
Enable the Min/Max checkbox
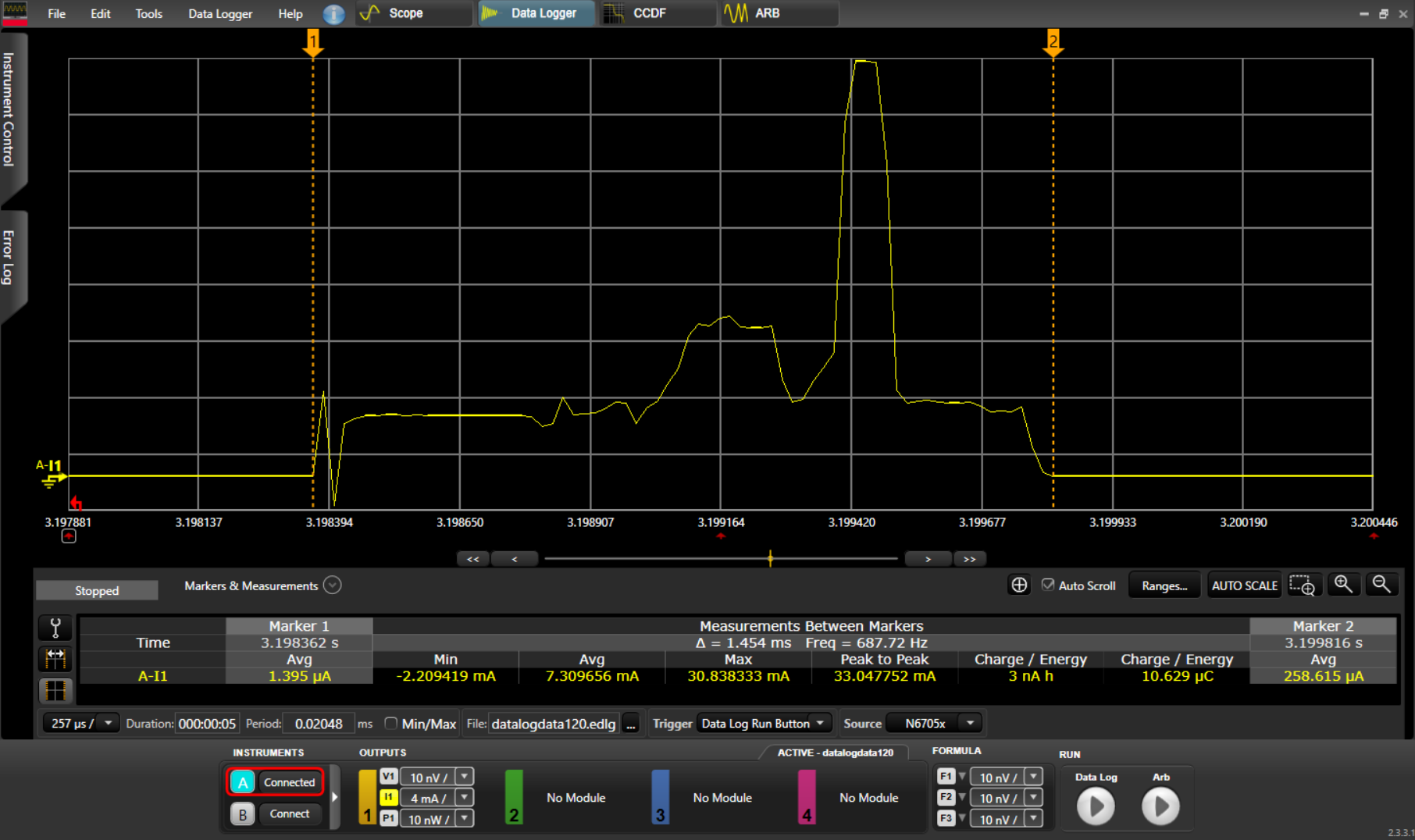[x=391, y=723]
